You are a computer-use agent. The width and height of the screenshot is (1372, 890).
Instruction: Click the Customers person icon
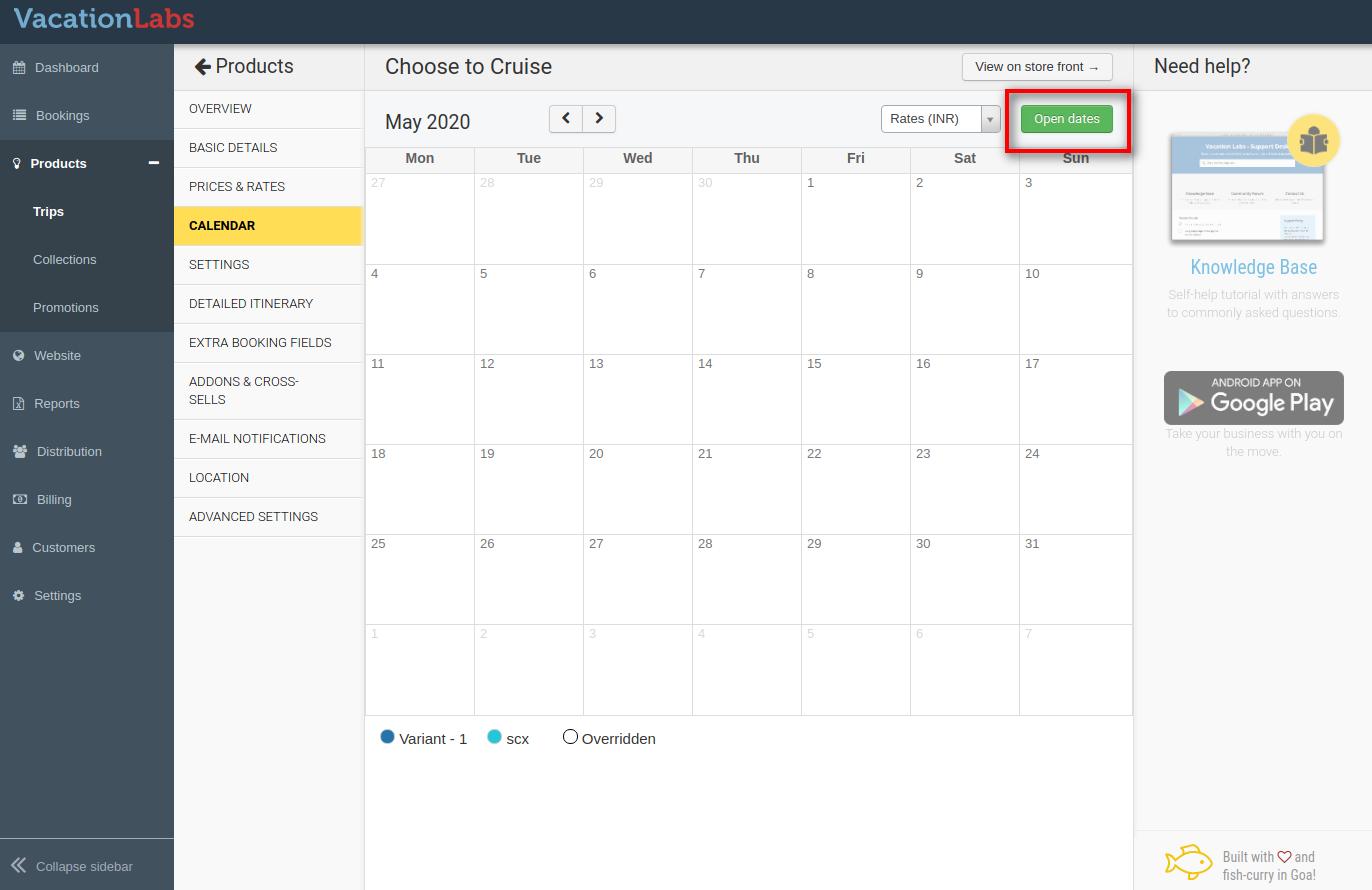pyautogui.click(x=18, y=548)
